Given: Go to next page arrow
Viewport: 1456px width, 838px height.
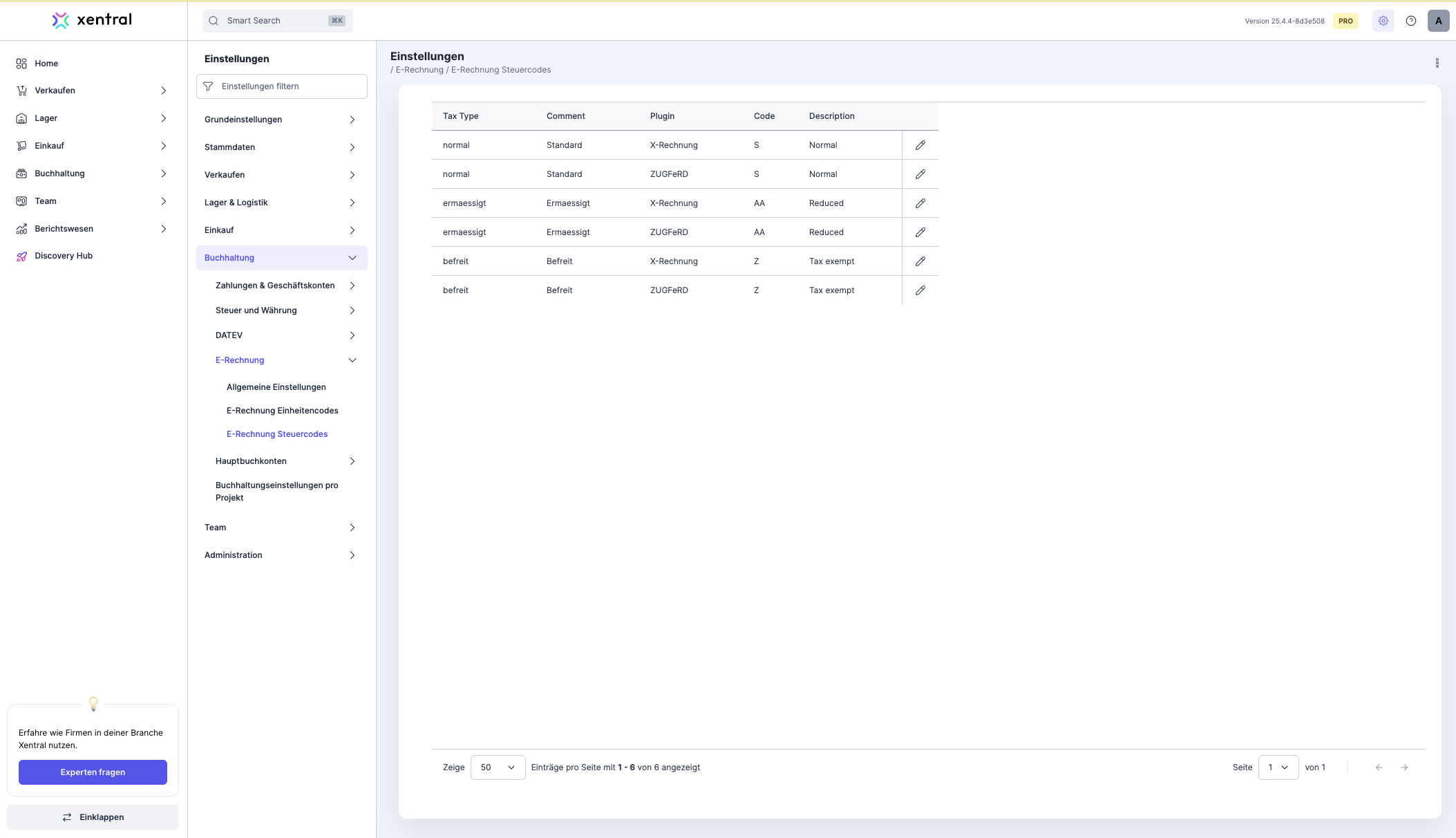Looking at the screenshot, I should click(x=1403, y=767).
